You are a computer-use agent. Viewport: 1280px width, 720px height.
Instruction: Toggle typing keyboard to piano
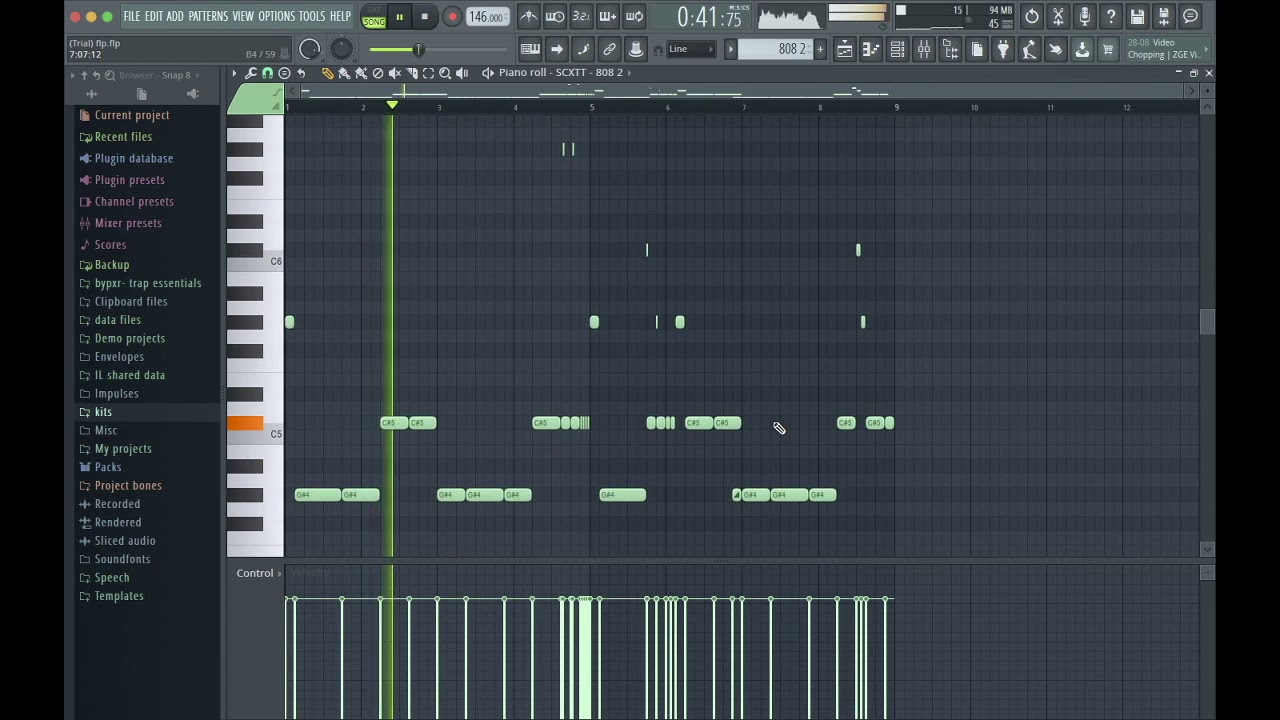coord(530,50)
